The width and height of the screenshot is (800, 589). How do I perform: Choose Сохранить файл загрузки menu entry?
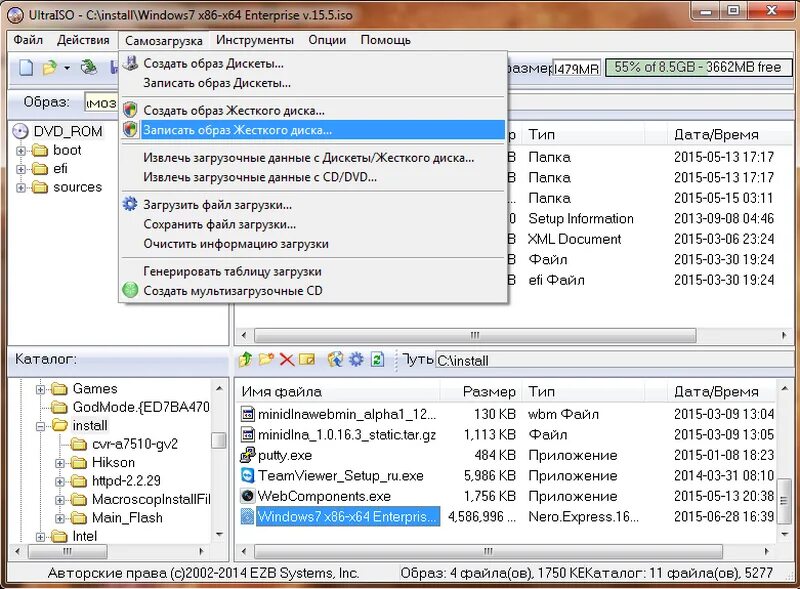pos(313,224)
